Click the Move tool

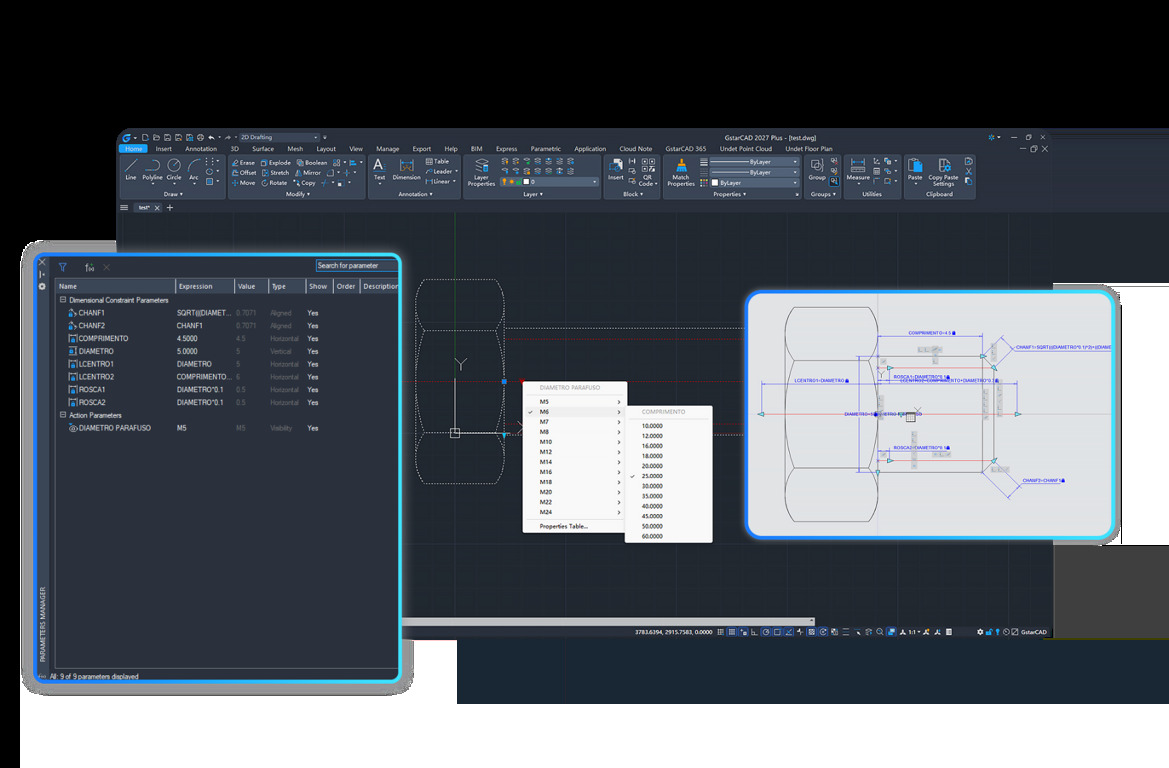243,183
